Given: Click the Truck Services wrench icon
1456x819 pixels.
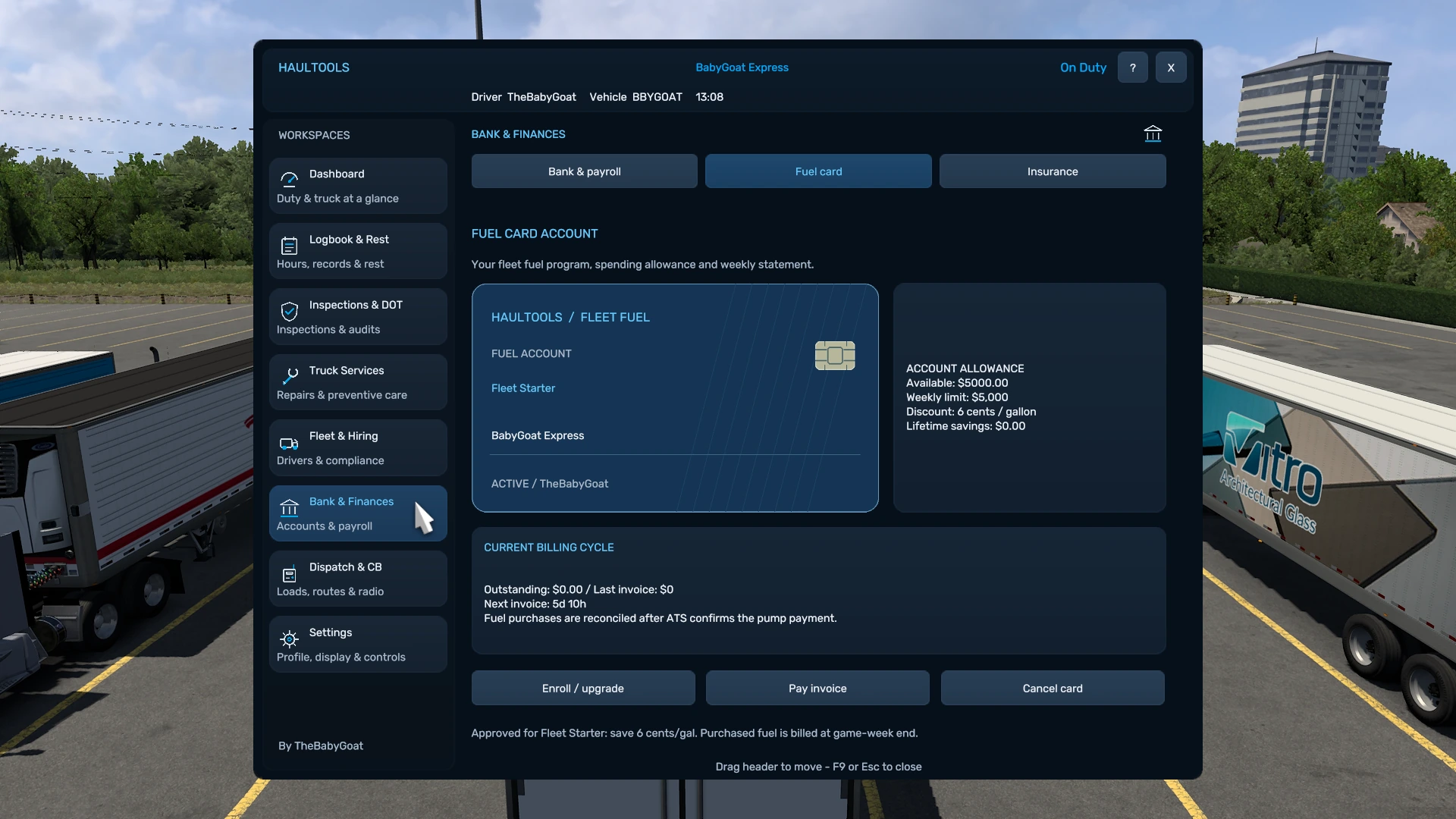Looking at the screenshot, I should coord(289,376).
